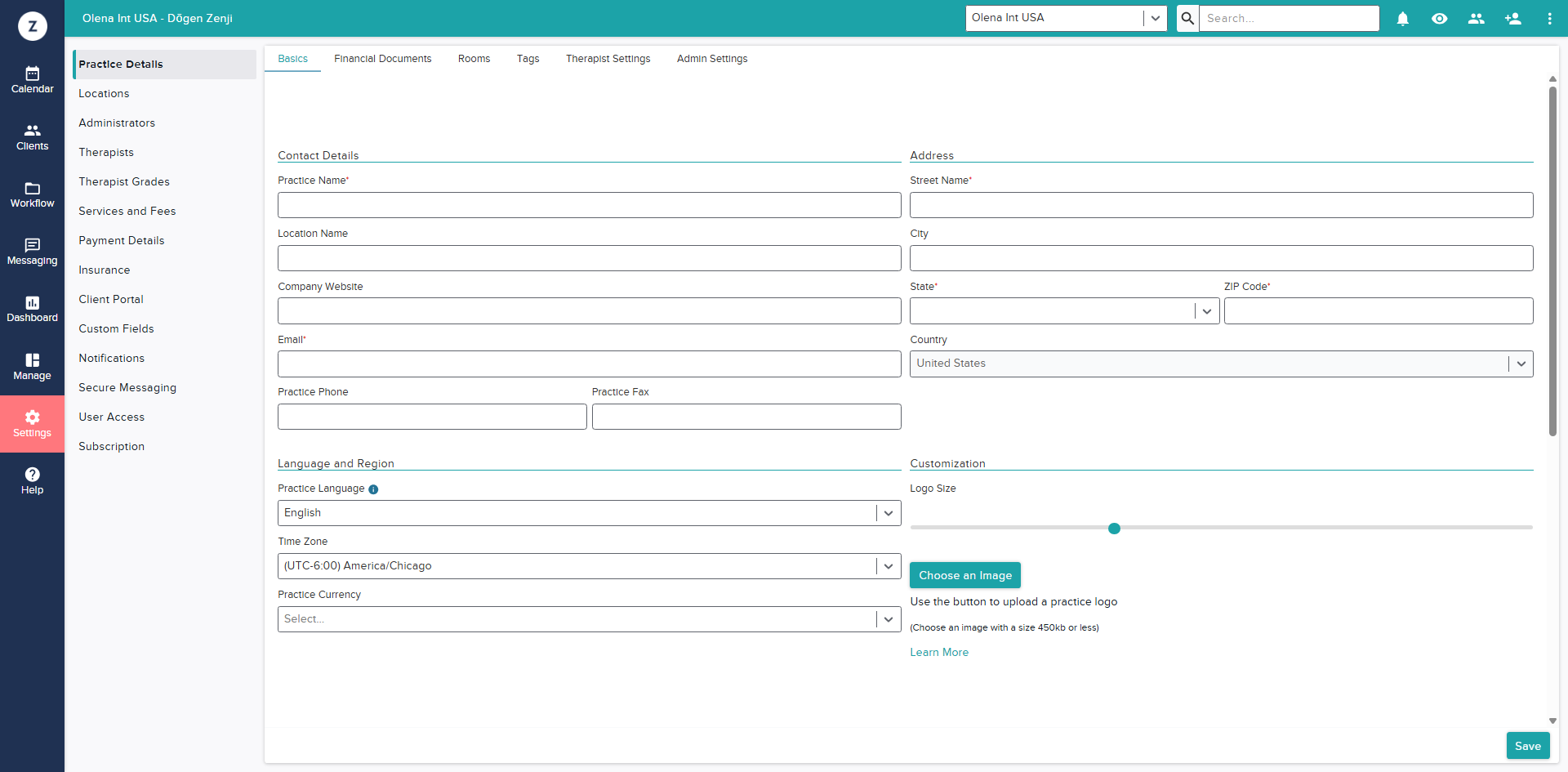Click the search magnifier icon

1187,18
